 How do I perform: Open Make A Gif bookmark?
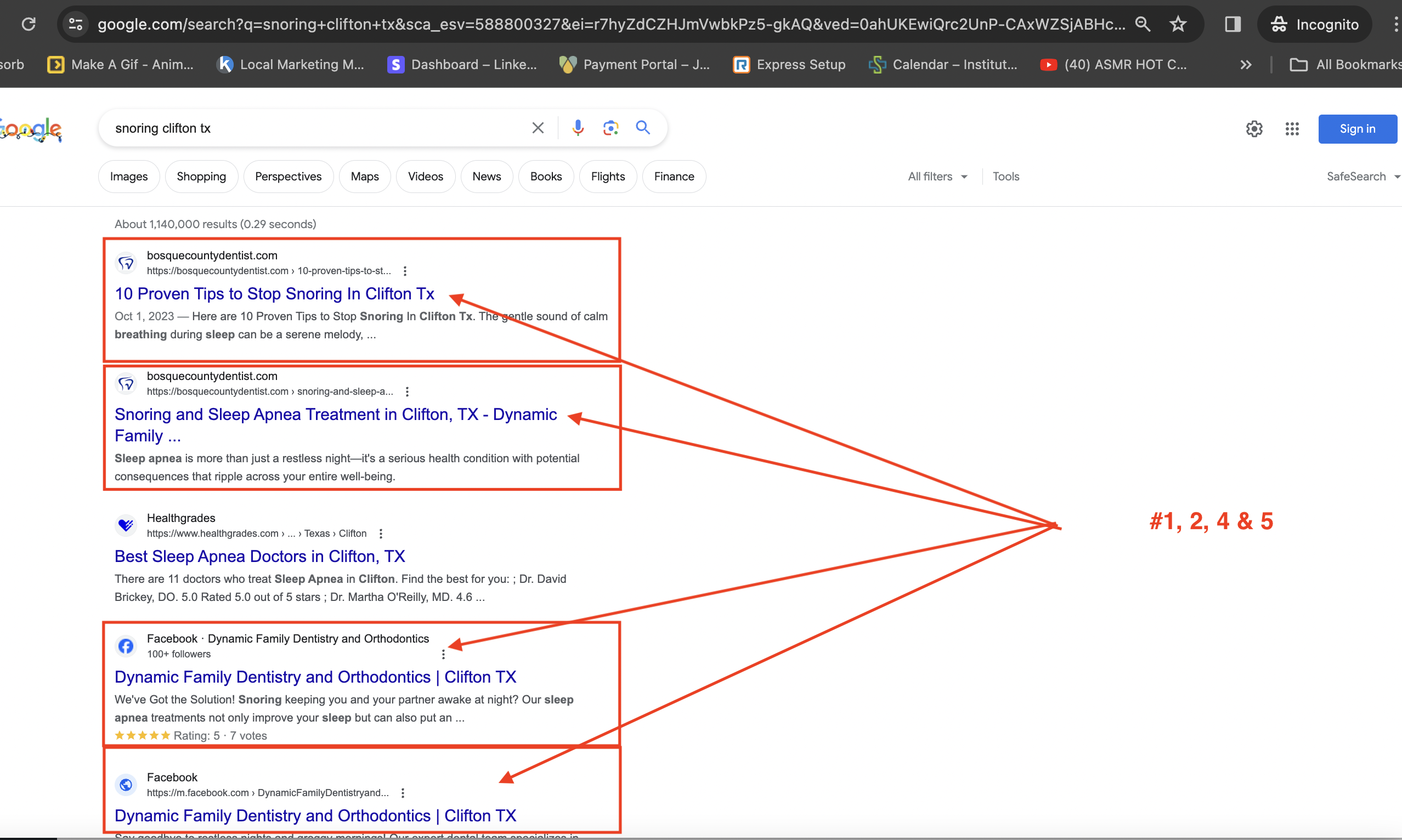pyautogui.click(x=121, y=65)
